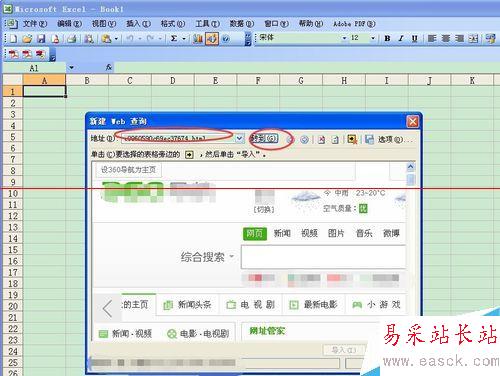The height and width of the screenshot is (376, 500).
Task: Open the Adobe PDF menu
Action: click(x=354, y=24)
